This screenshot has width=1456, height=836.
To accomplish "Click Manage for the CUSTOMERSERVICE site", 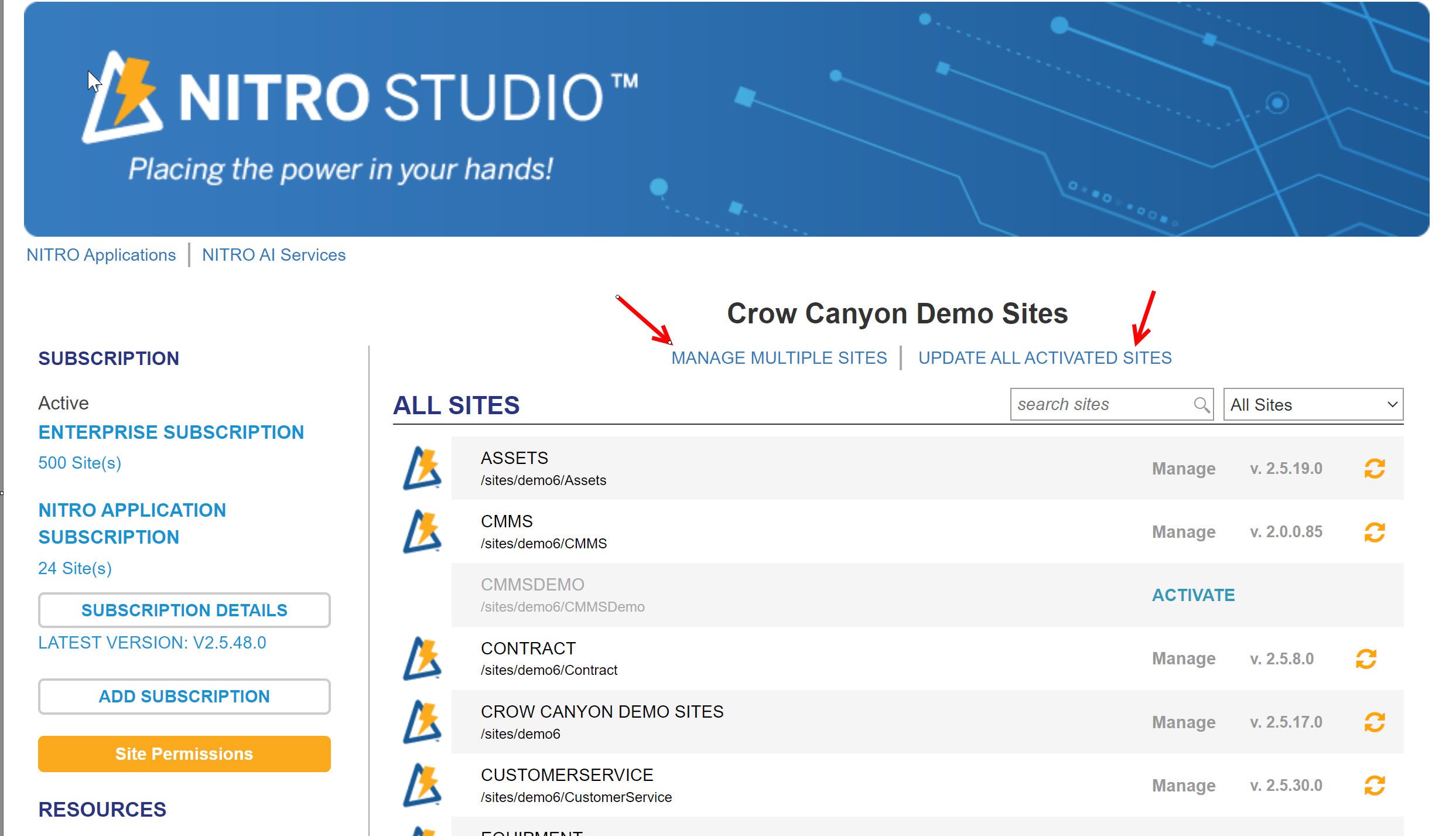I will pos(1184,786).
